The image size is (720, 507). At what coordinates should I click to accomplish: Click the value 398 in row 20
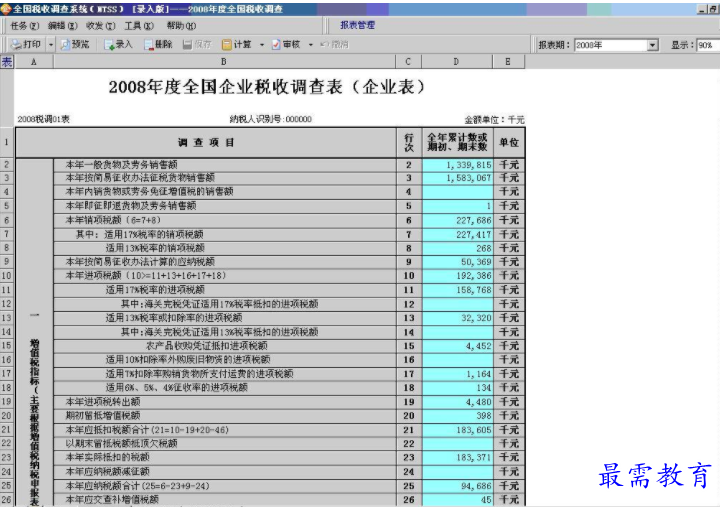point(484,416)
